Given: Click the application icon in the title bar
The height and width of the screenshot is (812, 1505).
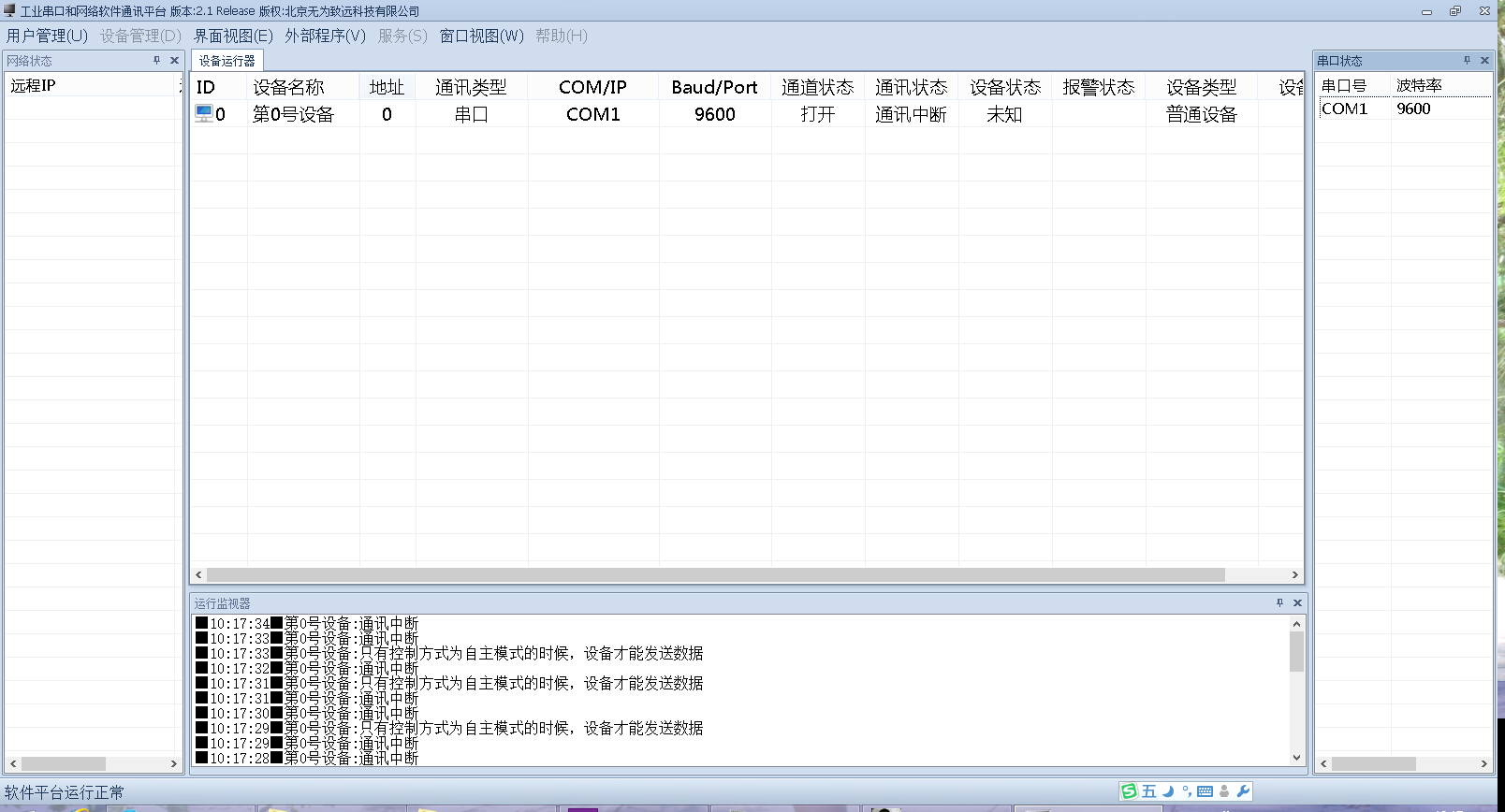Looking at the screenshot, I should click(9, 10).
